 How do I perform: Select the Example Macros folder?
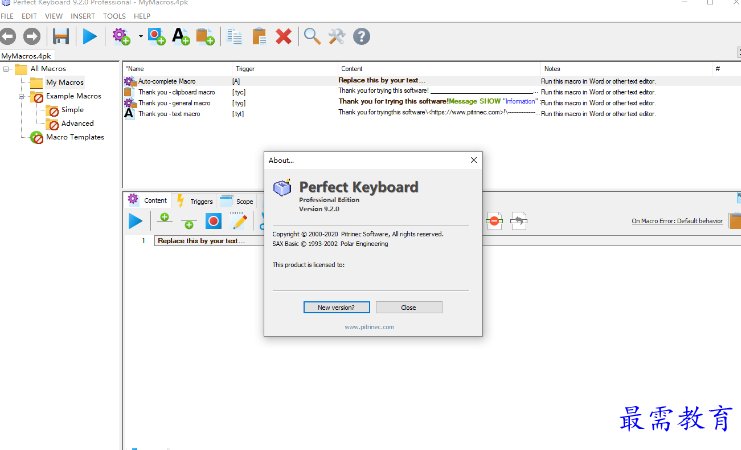click(x=74, y=96)
